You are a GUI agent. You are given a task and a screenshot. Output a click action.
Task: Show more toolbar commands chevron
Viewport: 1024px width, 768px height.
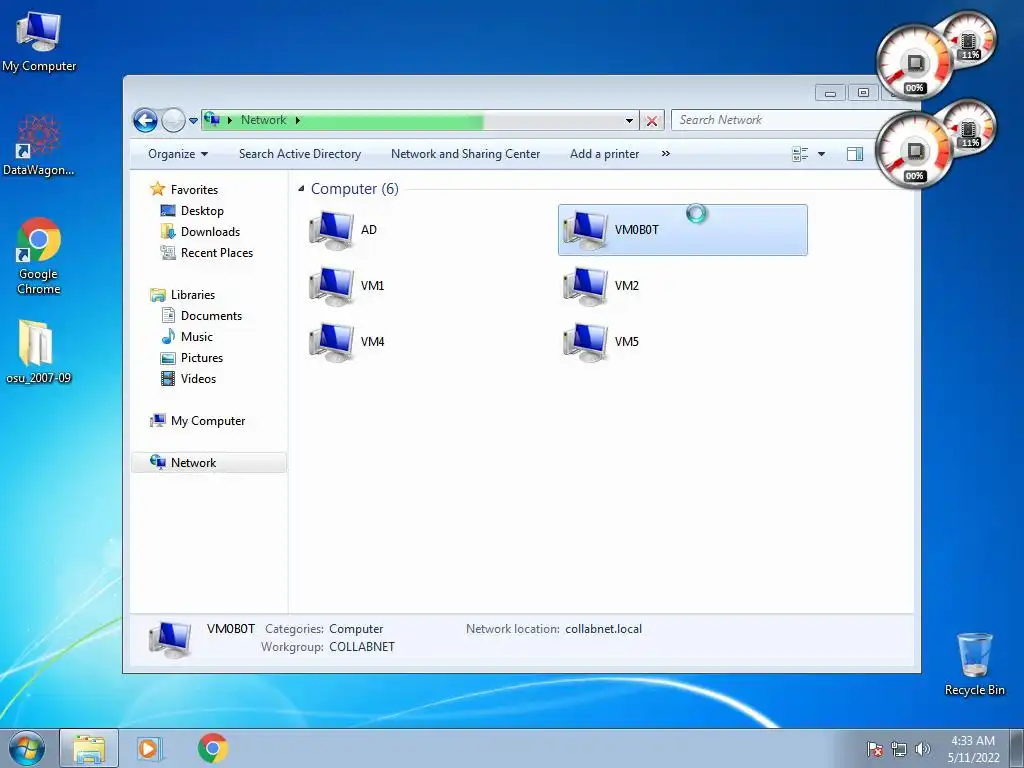(665, 153)
